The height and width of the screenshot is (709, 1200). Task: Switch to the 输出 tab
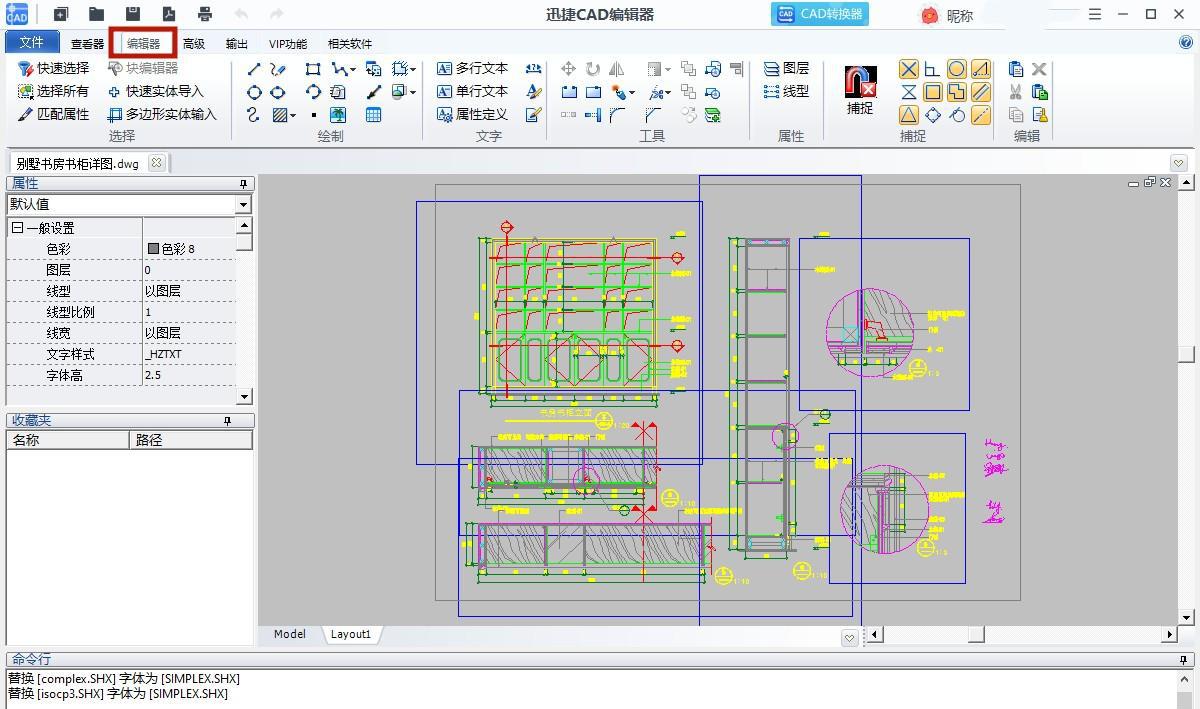click(x=237, y=44)
